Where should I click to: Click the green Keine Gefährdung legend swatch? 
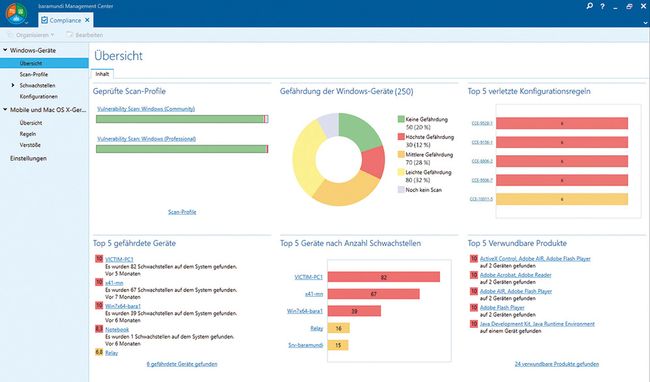tap(401, 119)
